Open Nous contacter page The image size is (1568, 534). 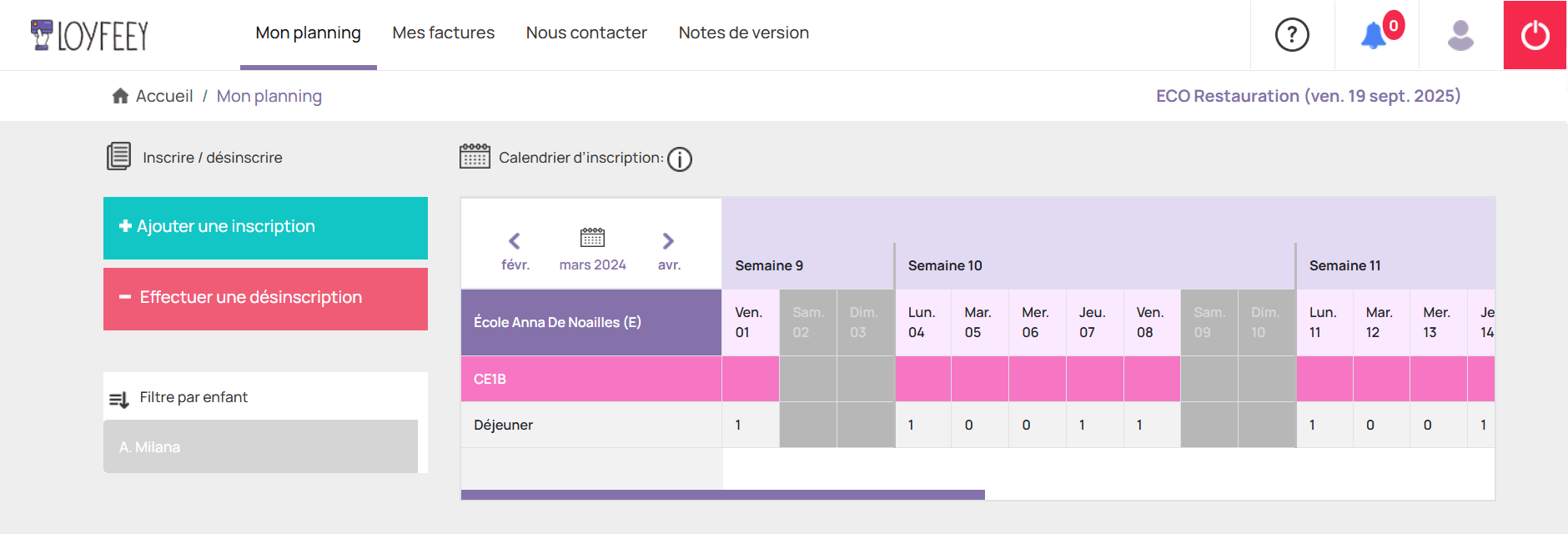tap(586, 33)
